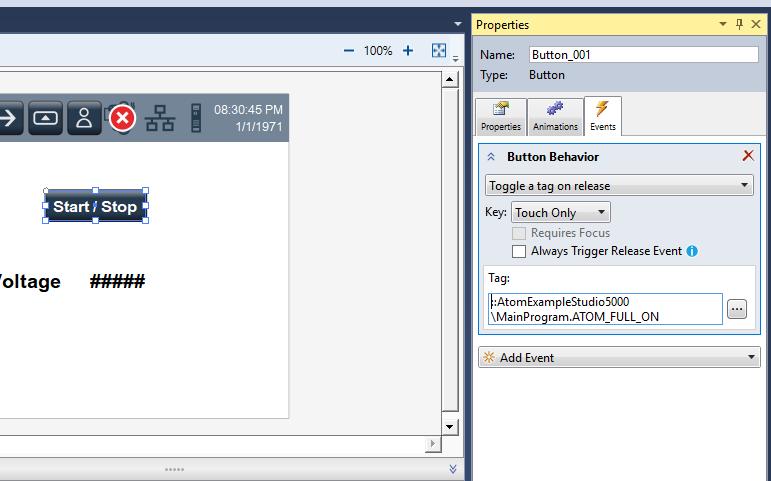Click the controller status icon in banner
Viewport: 771px width, 481px height.
196,118
